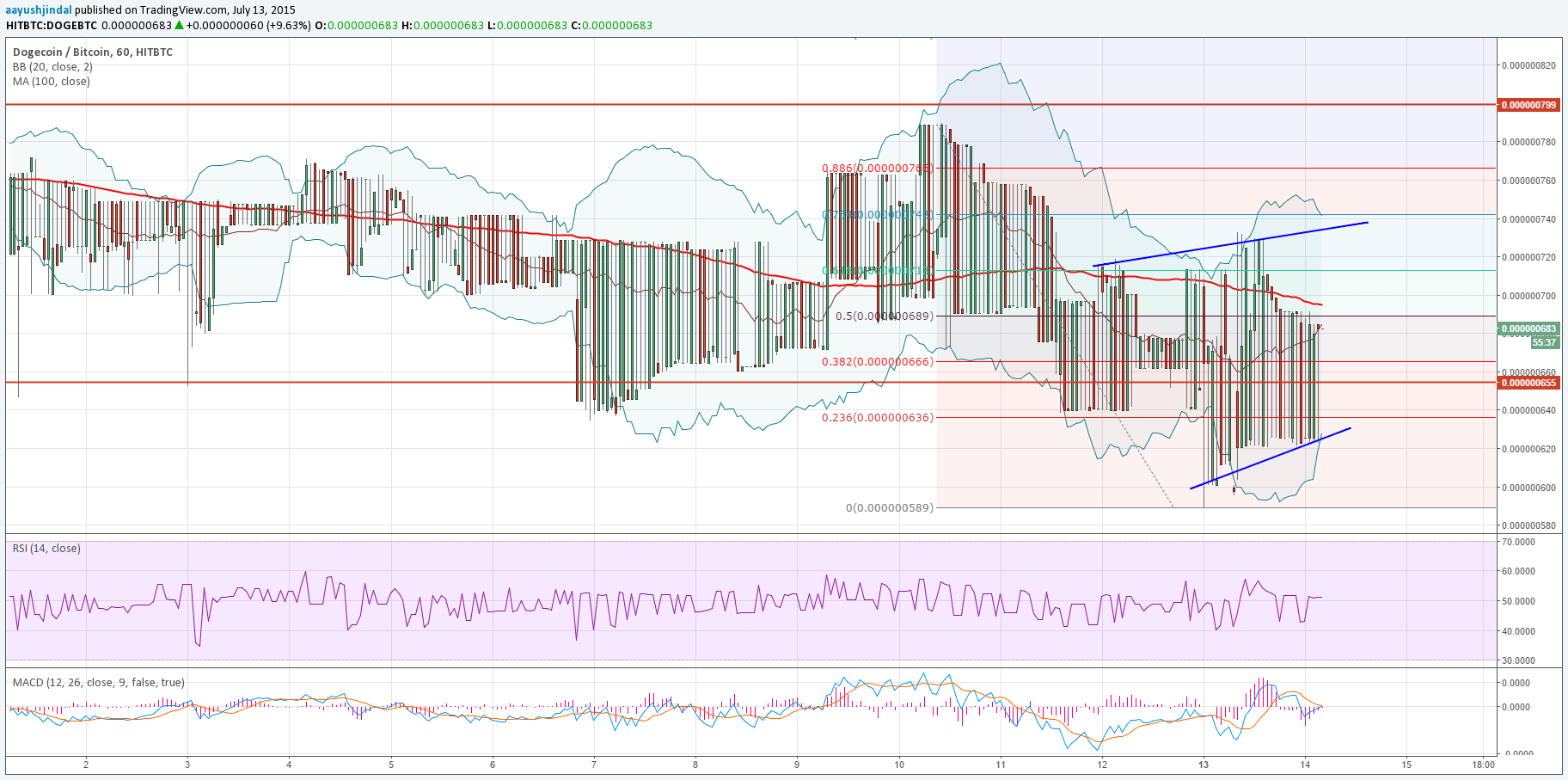Click the aayushjindal author name
The image size is (1568, 780).
click(39, 10)
